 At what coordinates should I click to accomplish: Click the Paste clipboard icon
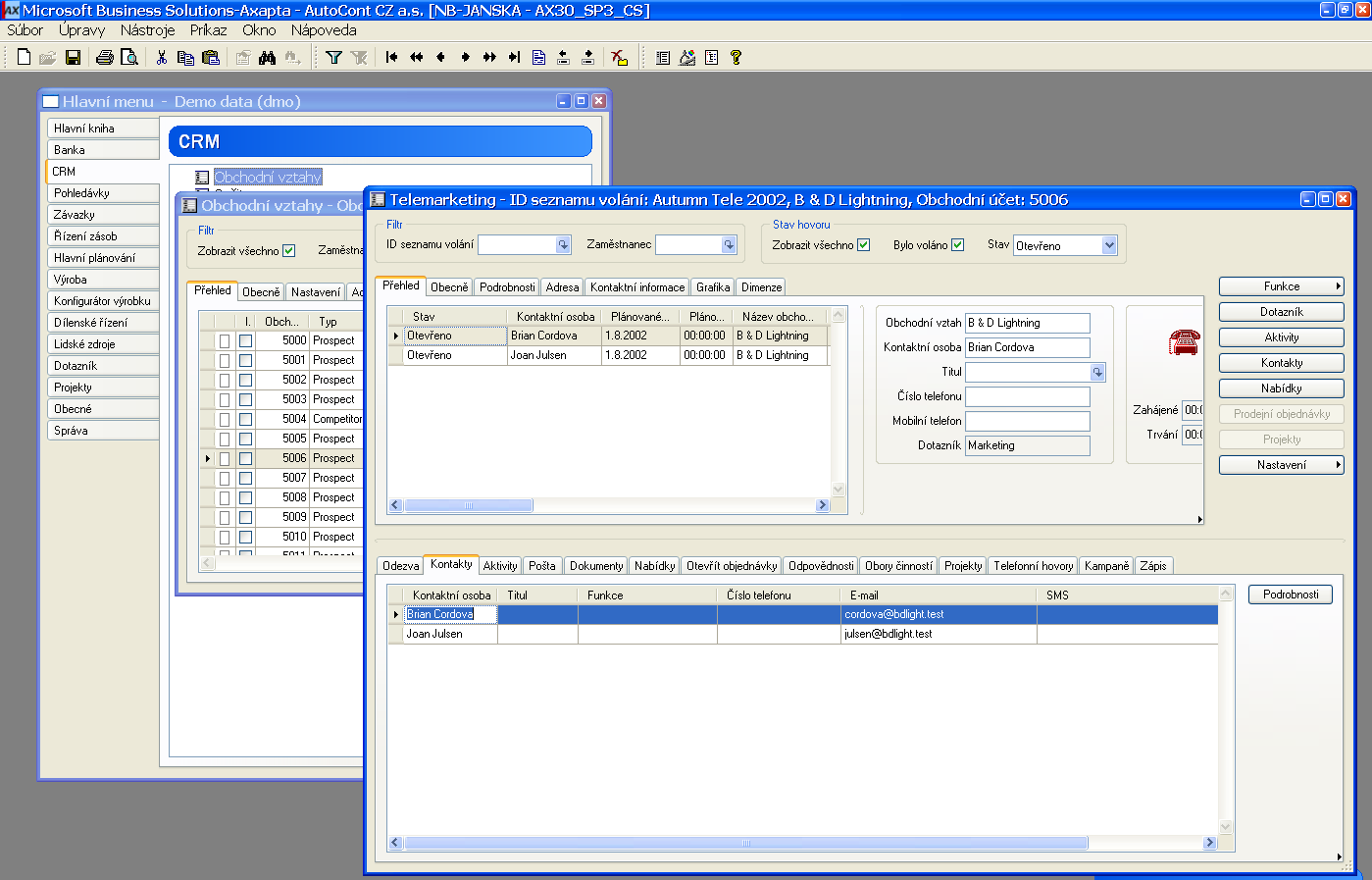click(x=210, y=57)
